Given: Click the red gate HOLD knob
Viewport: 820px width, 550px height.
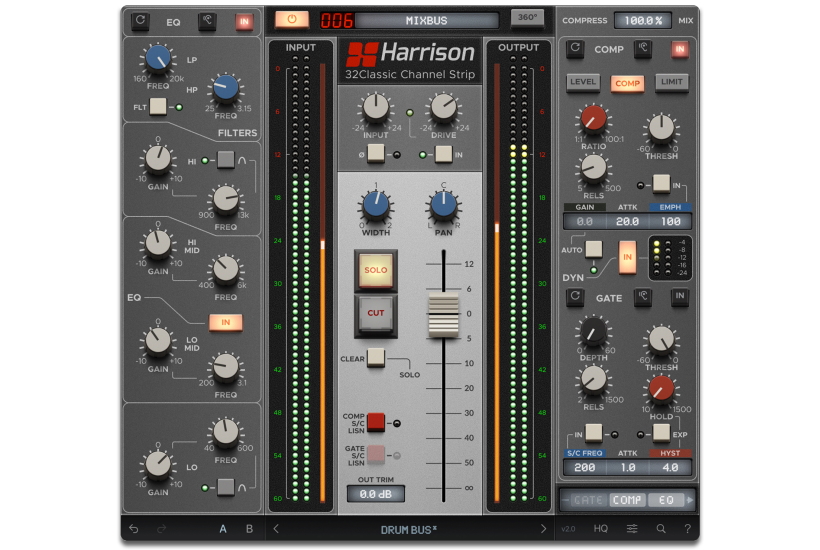Looking at the screenshot, I should point(661,389).
